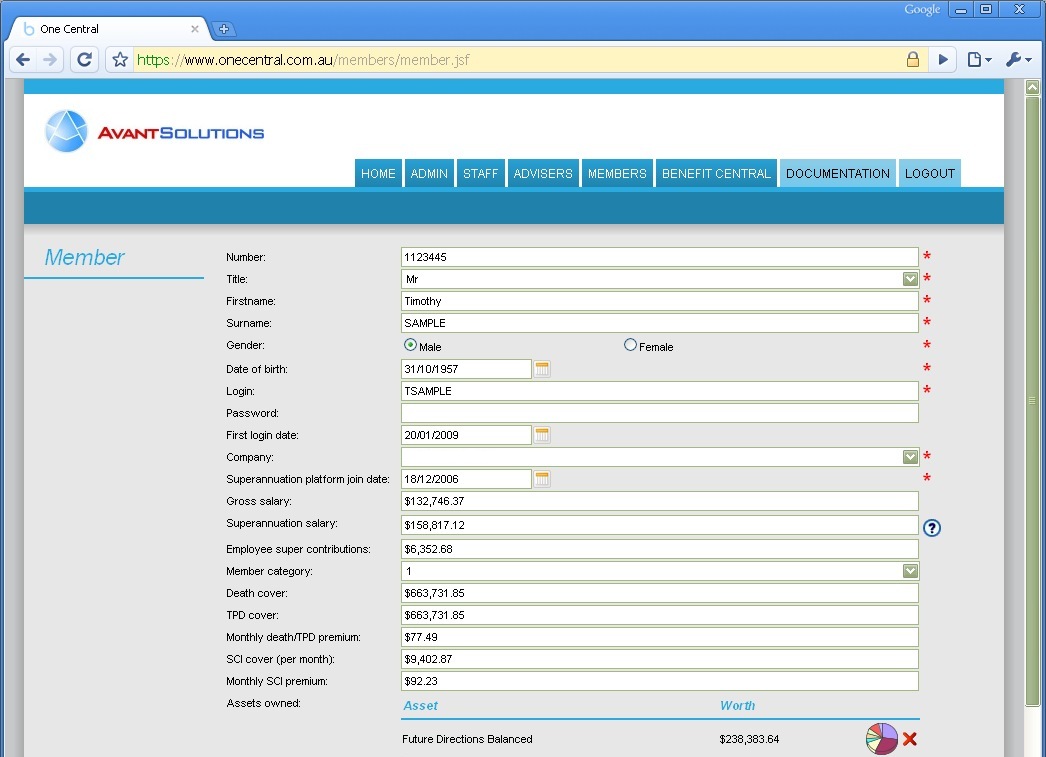Open the DOCUMENTATION link
Image resolution: width=1046 pixels, height=757 pixels.
pos(838,173)
